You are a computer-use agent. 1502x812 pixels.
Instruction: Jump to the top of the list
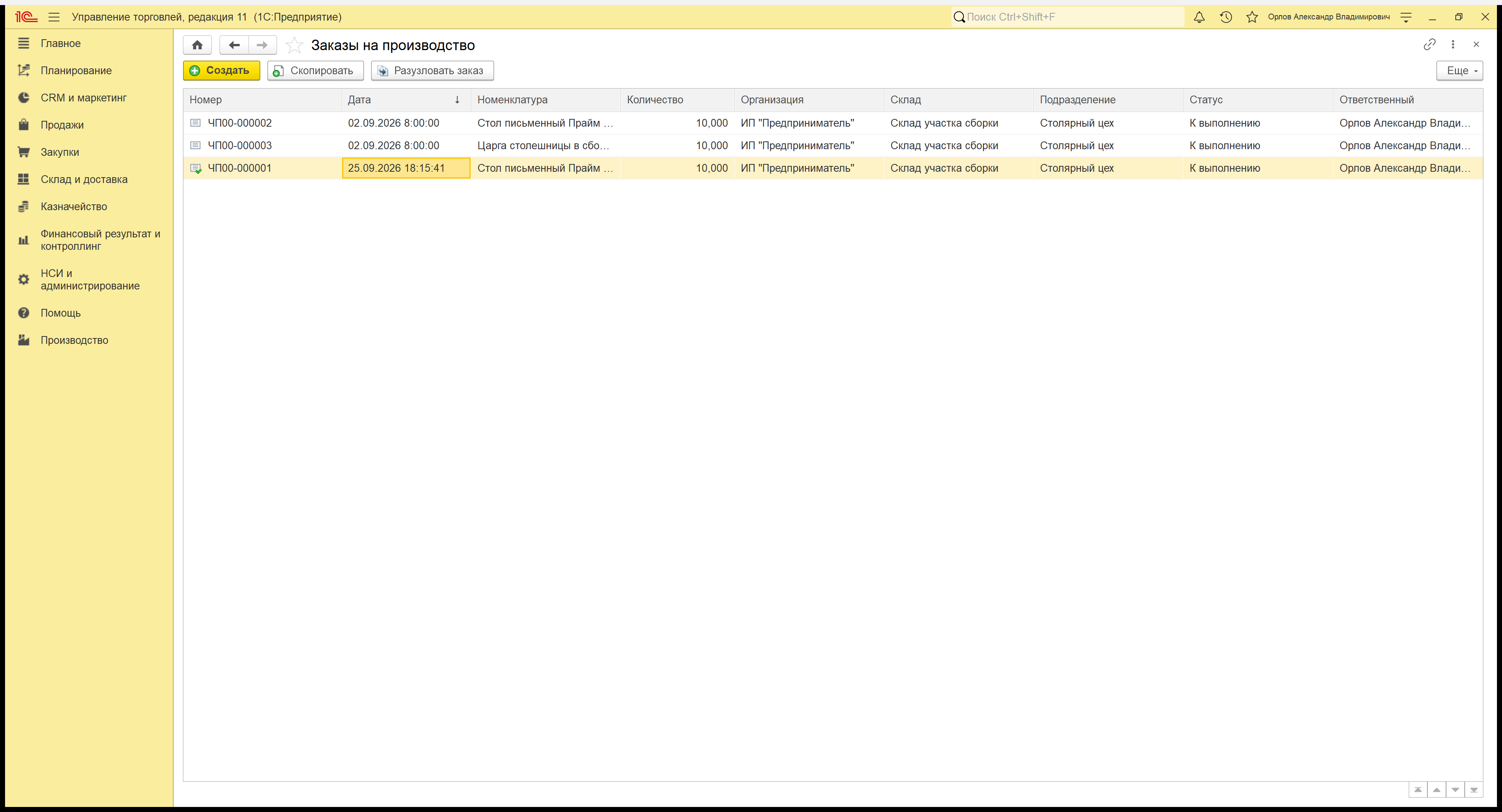pyautogui.click(x=1417, y=790)
